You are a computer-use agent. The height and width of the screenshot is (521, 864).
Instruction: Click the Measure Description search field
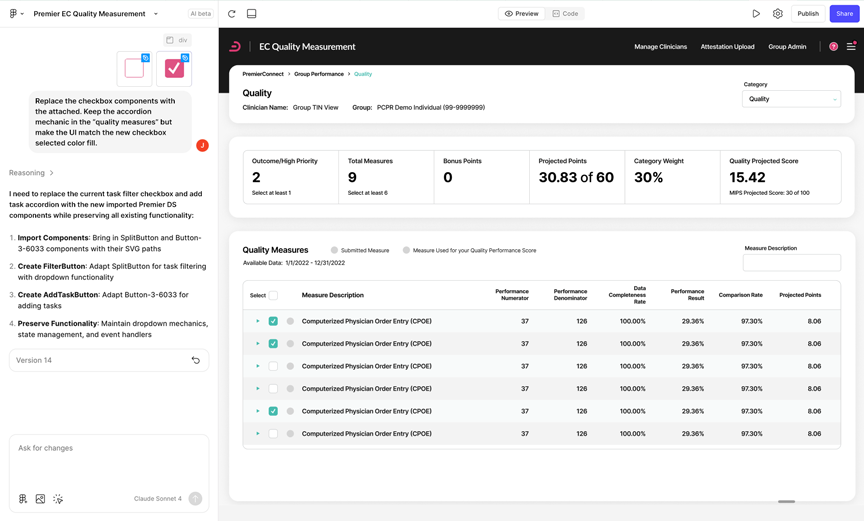[x=791, y=263]
